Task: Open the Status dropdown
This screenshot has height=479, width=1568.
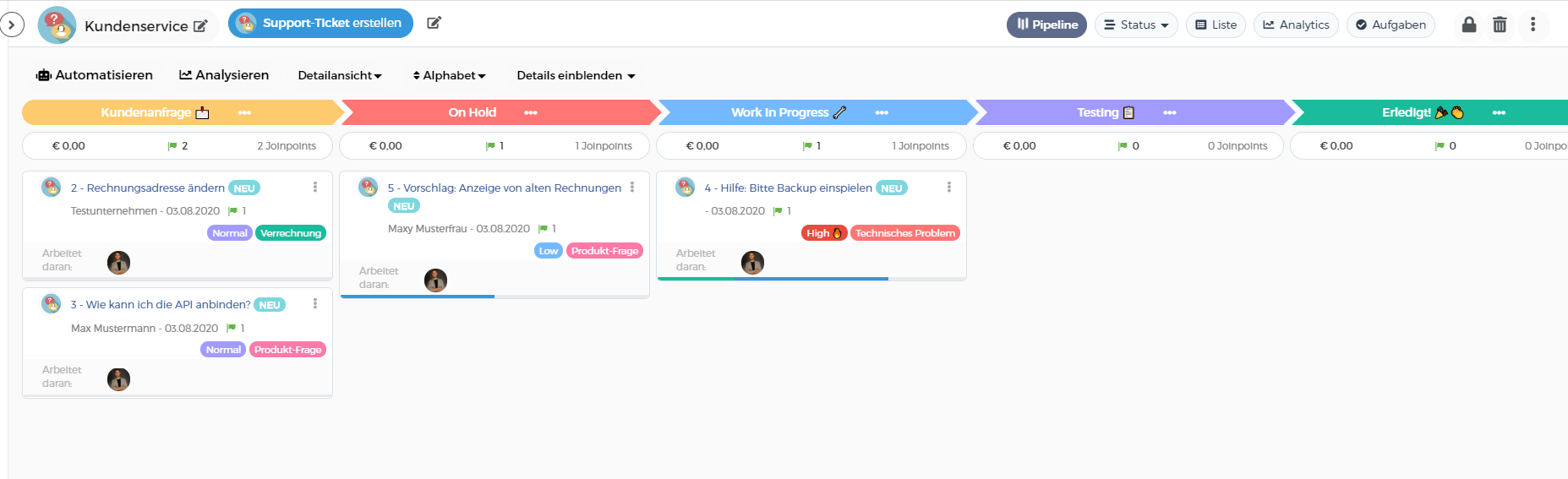Action: click(1136, 24)
